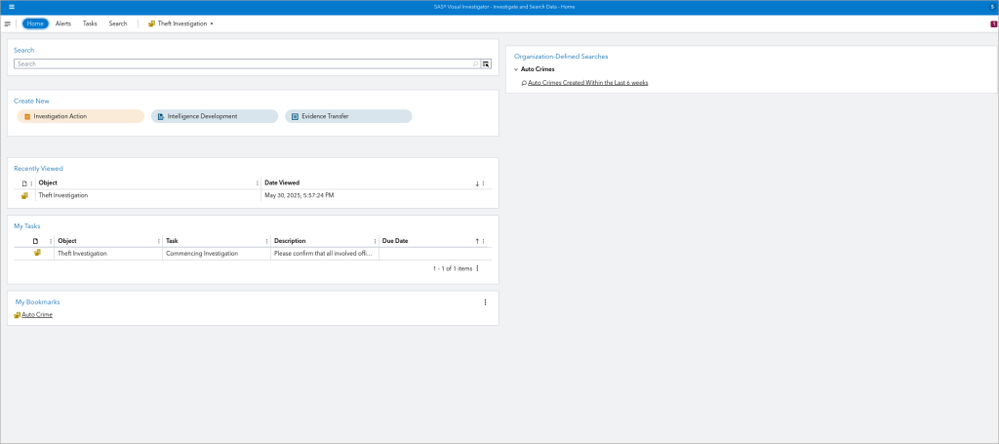Run Auto Crimes Created Within Last 6 weeks
This screenshot has height=444, width=999.
pyautogui.click(x=588, y=83)
